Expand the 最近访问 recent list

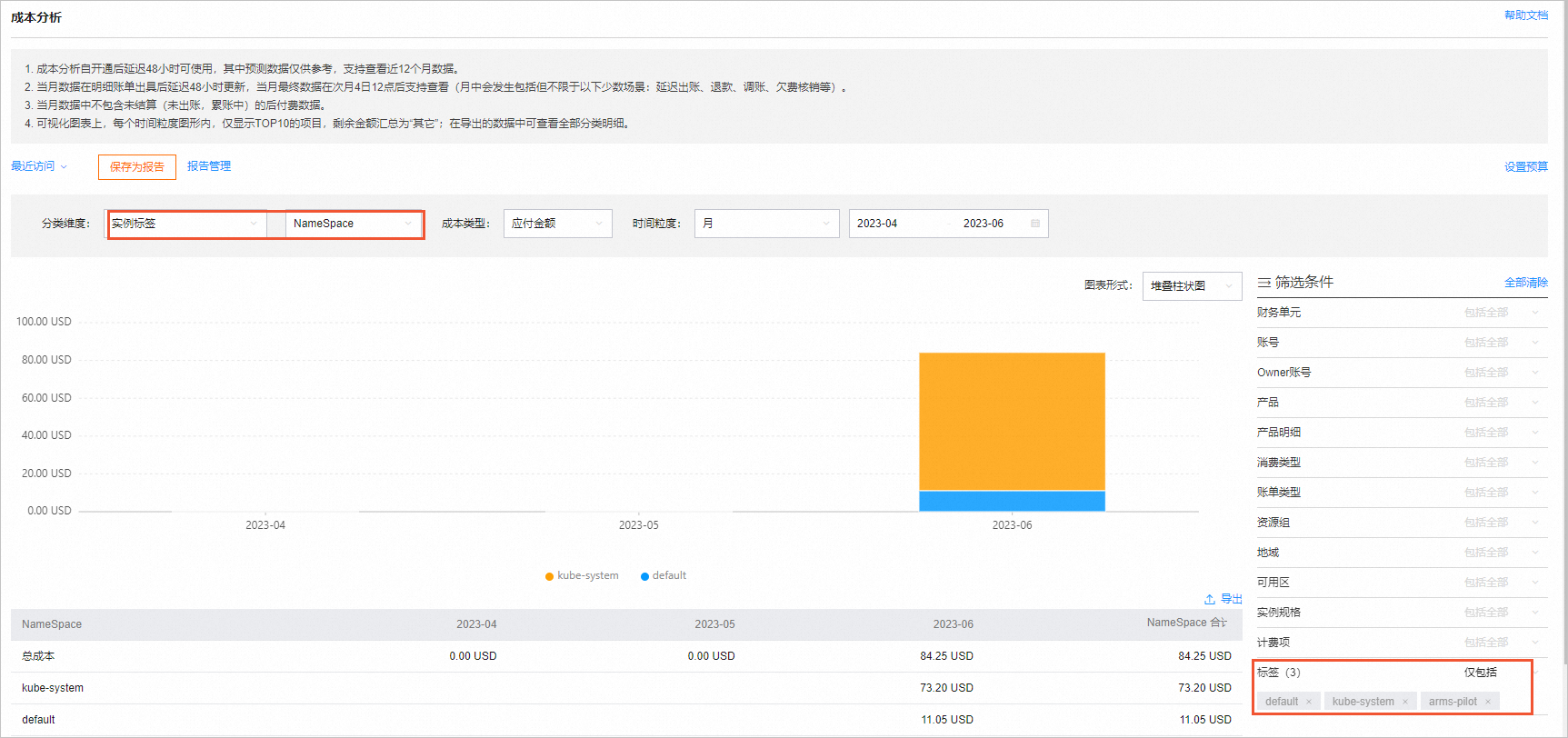click(39, 166)
